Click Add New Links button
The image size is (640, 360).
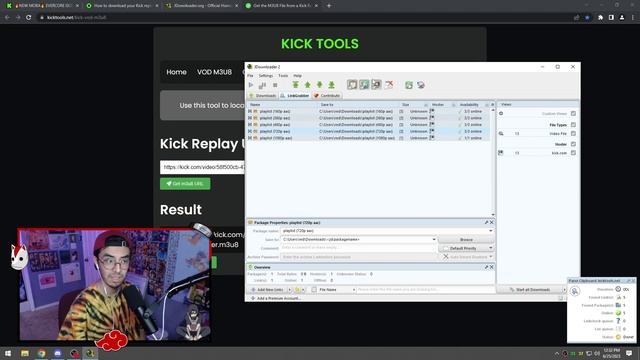coord(267,289)
